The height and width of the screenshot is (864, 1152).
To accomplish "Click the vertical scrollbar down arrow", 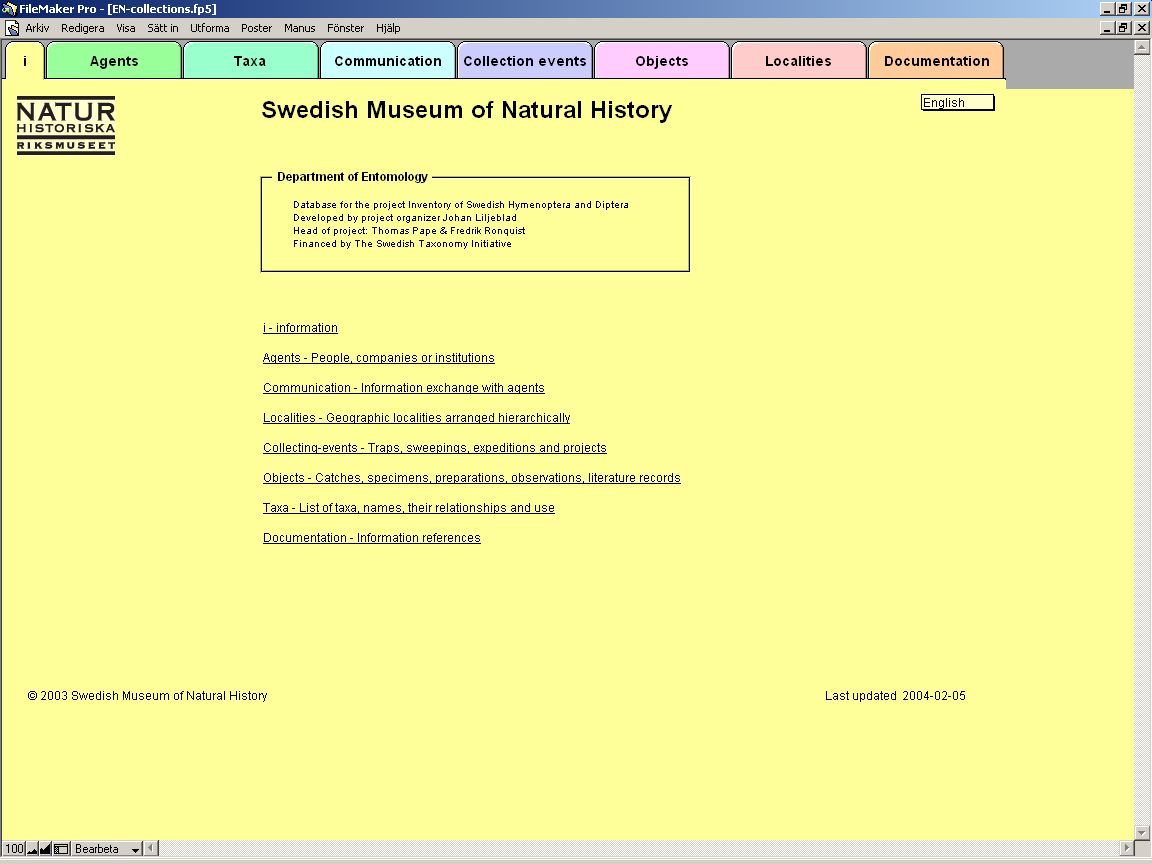I will pyautogui.click(x=1142, y=832).
